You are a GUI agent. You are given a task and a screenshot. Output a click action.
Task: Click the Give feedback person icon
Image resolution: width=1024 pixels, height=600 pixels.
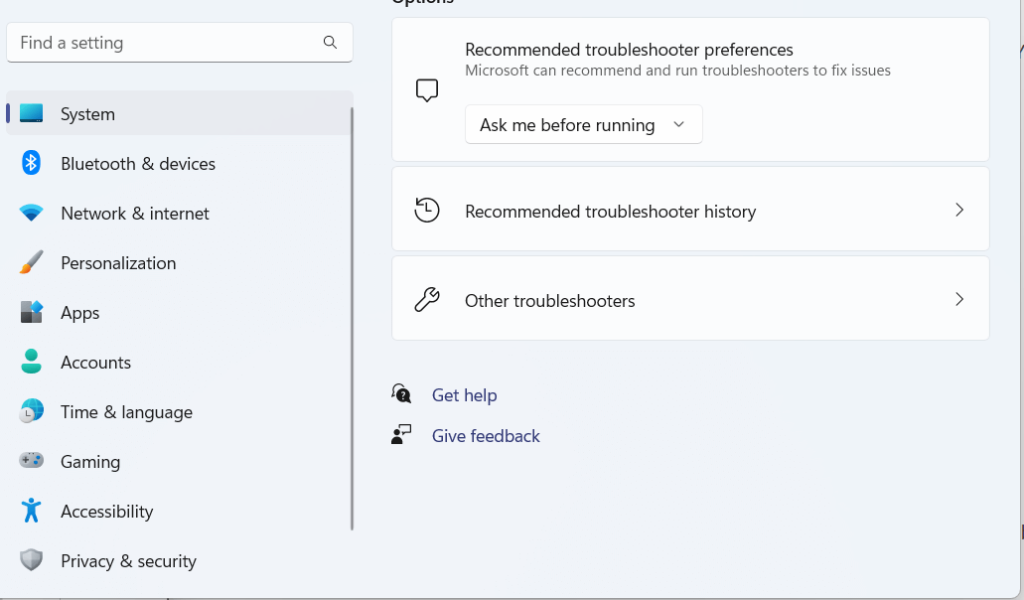(x=401, y=434)
